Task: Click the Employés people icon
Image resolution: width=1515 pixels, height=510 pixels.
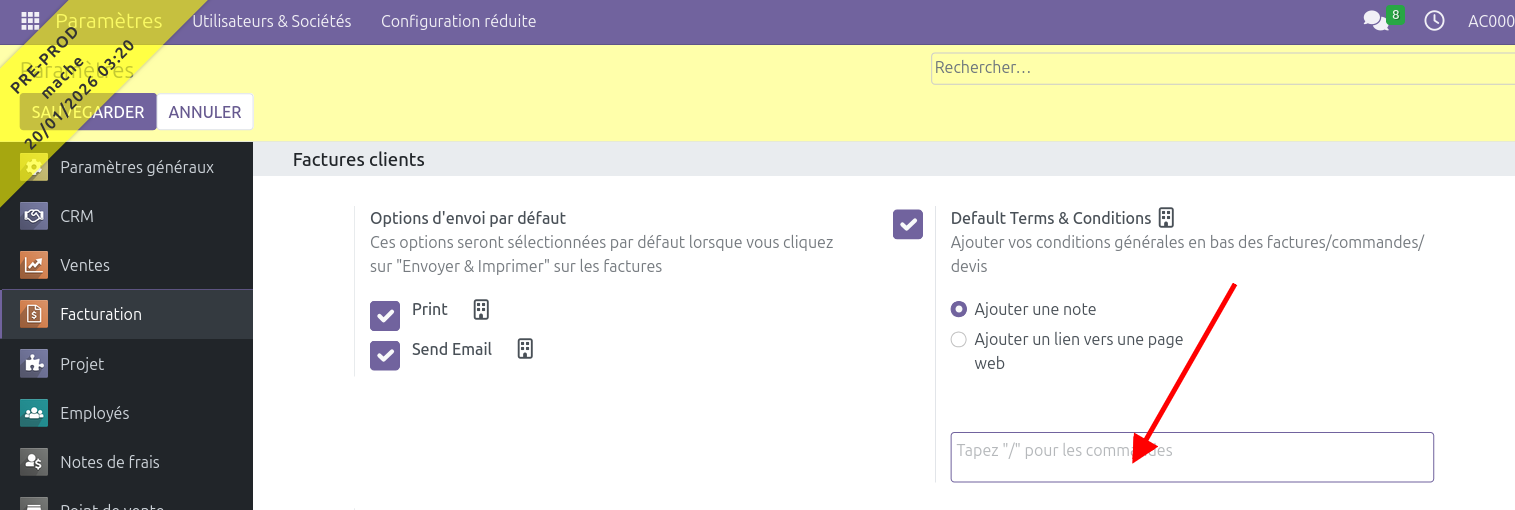Action: pyautogui.click(x=34, y=413)
